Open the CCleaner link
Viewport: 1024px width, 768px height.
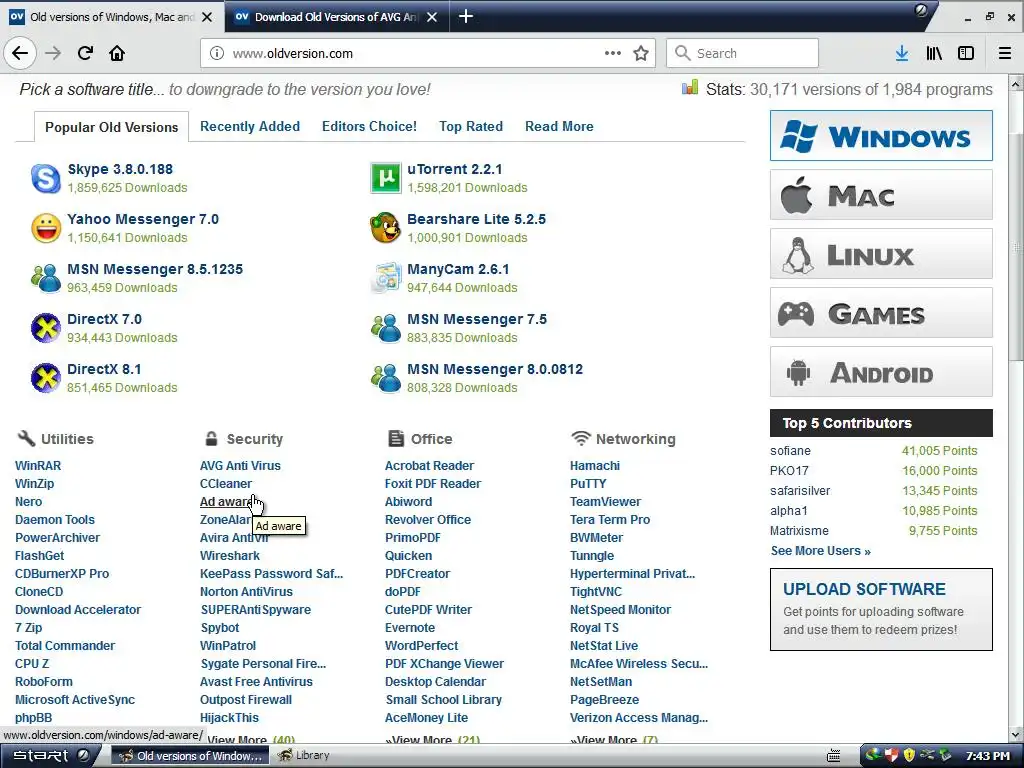tap(226, 484)
